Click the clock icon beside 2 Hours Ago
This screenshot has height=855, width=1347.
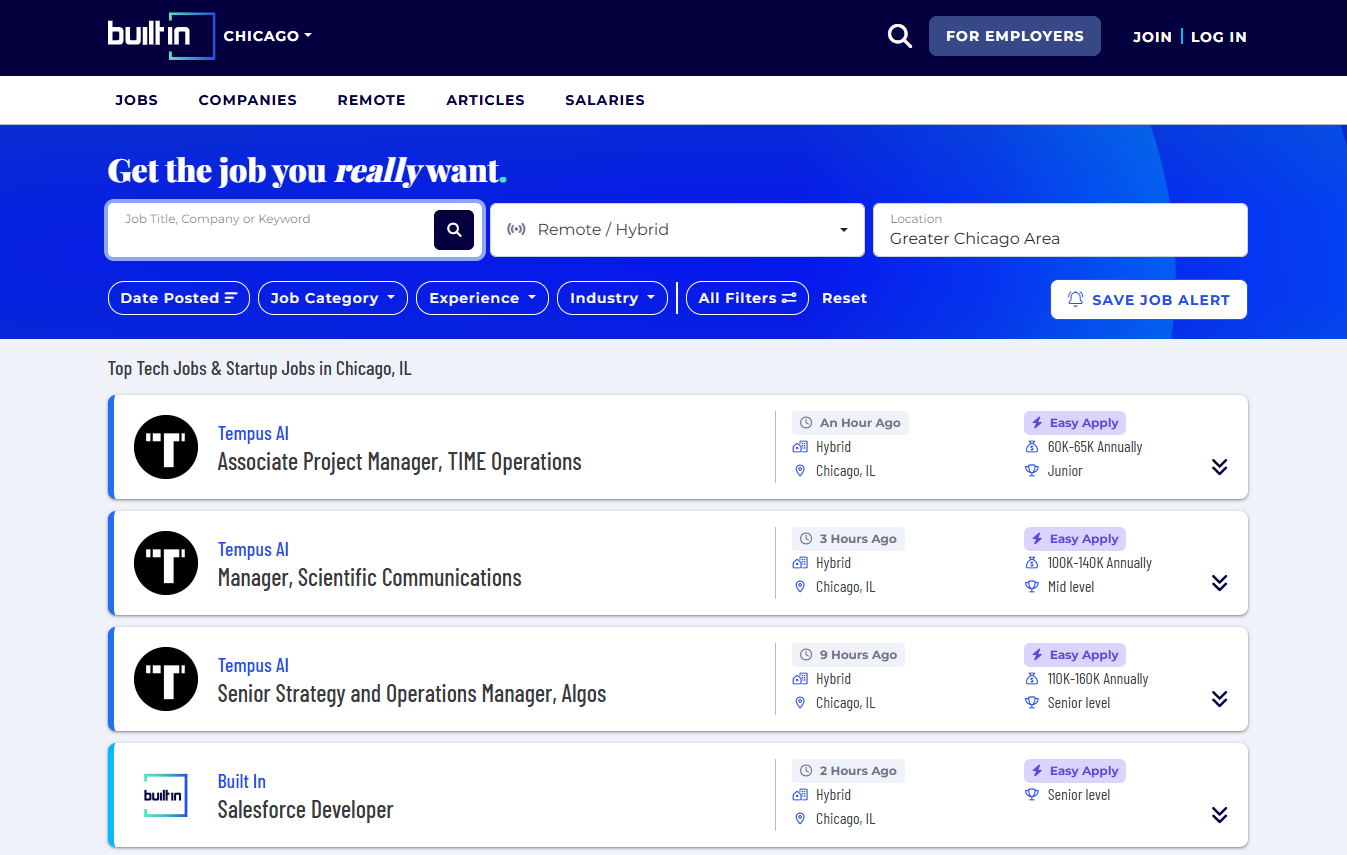click(806, 771)
